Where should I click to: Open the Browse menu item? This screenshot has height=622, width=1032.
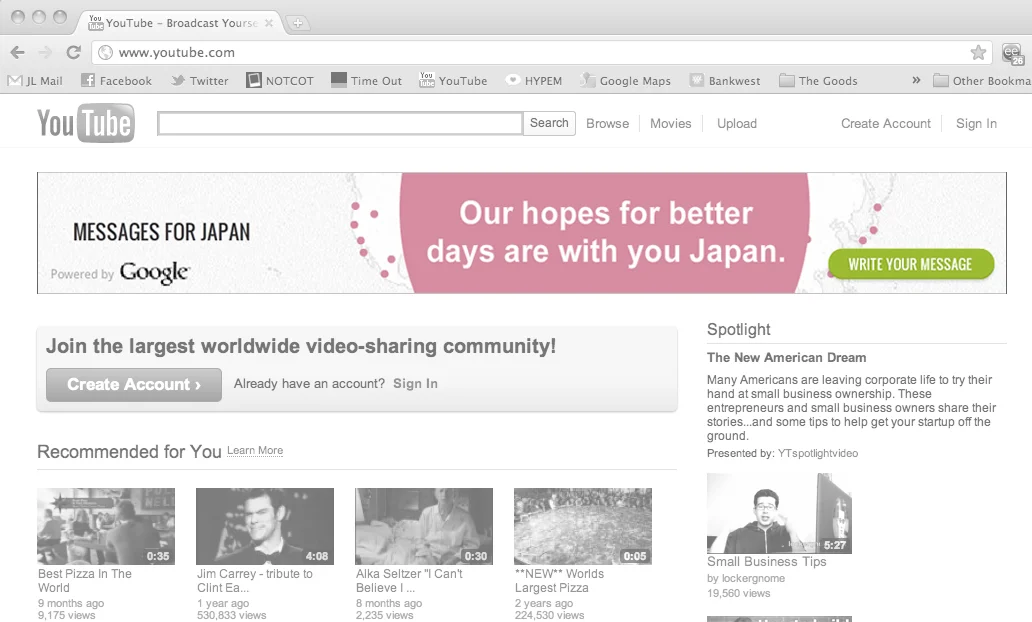(x=607, y=124)
